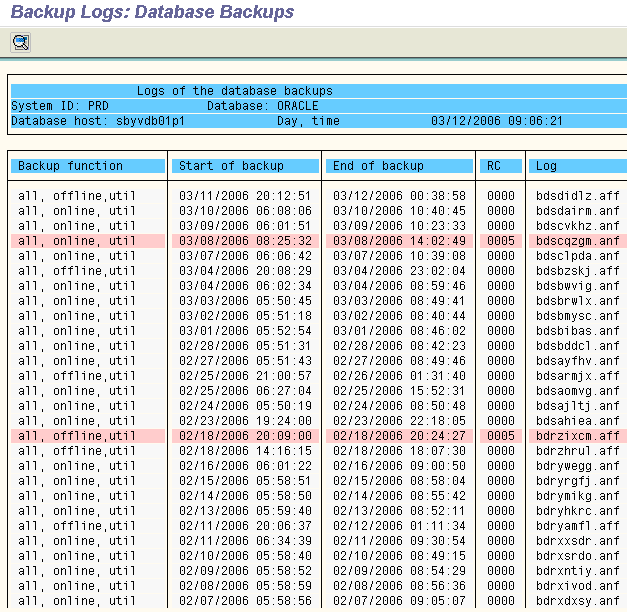The image size is (627, 612).
Task: Click start time 02/28/2006 05:51:31
Action: (x=245, y=346)
